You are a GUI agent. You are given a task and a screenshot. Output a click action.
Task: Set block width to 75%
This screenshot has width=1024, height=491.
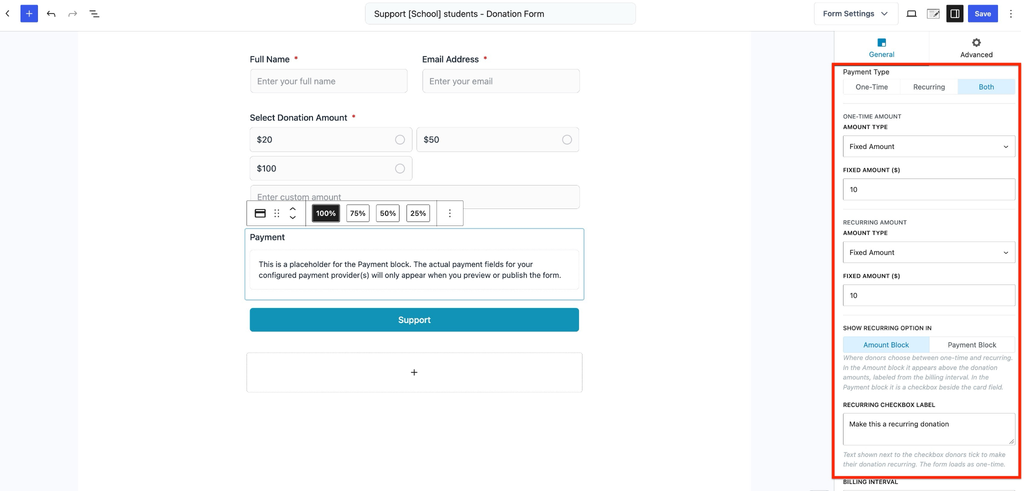[358, 214]
